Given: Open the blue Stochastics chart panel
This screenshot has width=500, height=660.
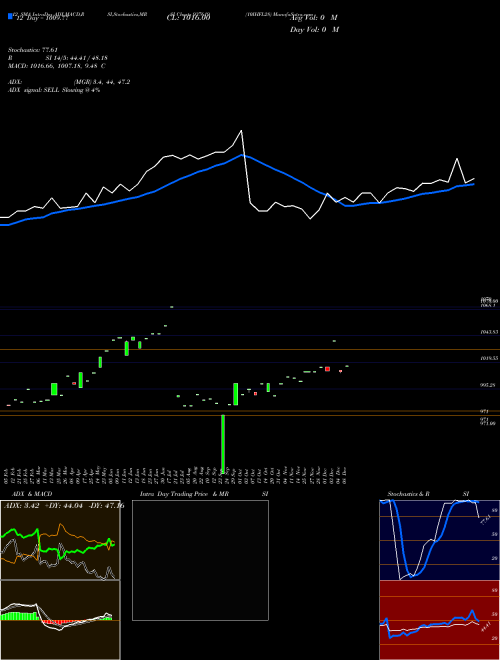Looking at the screenshot, I should point(439,540).
